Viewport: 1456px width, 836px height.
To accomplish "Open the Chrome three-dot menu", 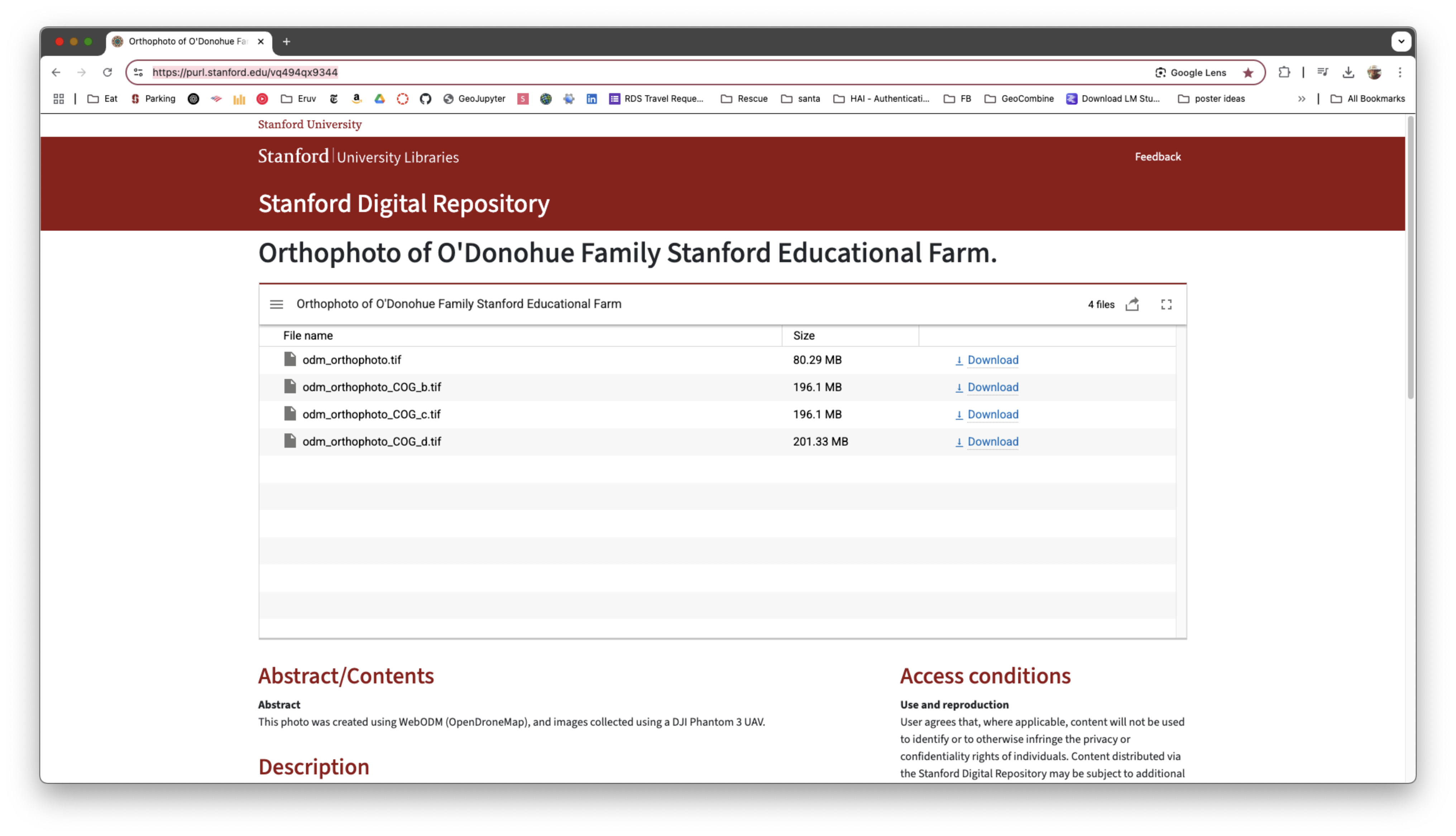I will [x=1400, y=72].
